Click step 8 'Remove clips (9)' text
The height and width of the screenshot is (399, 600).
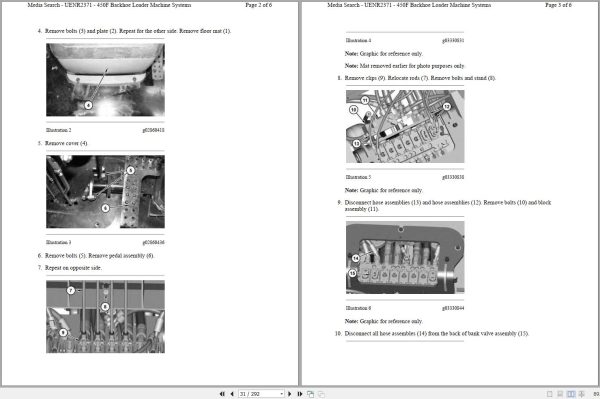point(420,78)
